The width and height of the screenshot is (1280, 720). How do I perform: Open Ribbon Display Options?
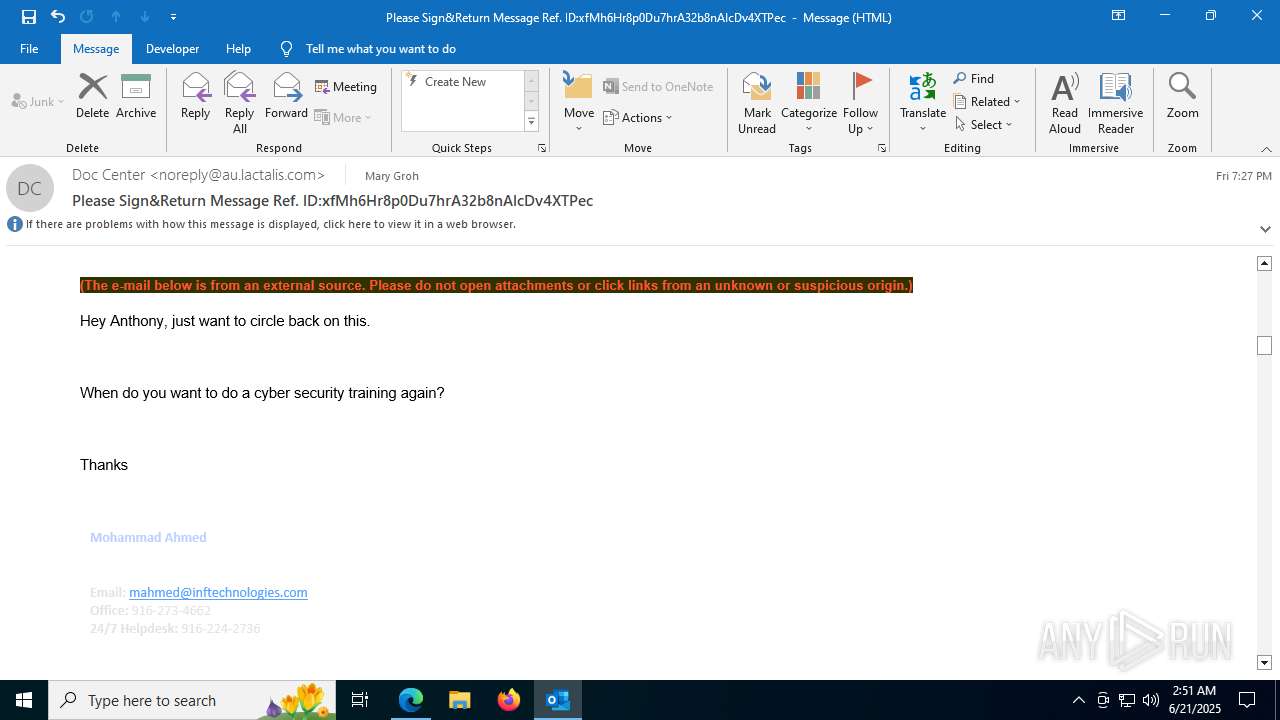(x=1119, y=16)
